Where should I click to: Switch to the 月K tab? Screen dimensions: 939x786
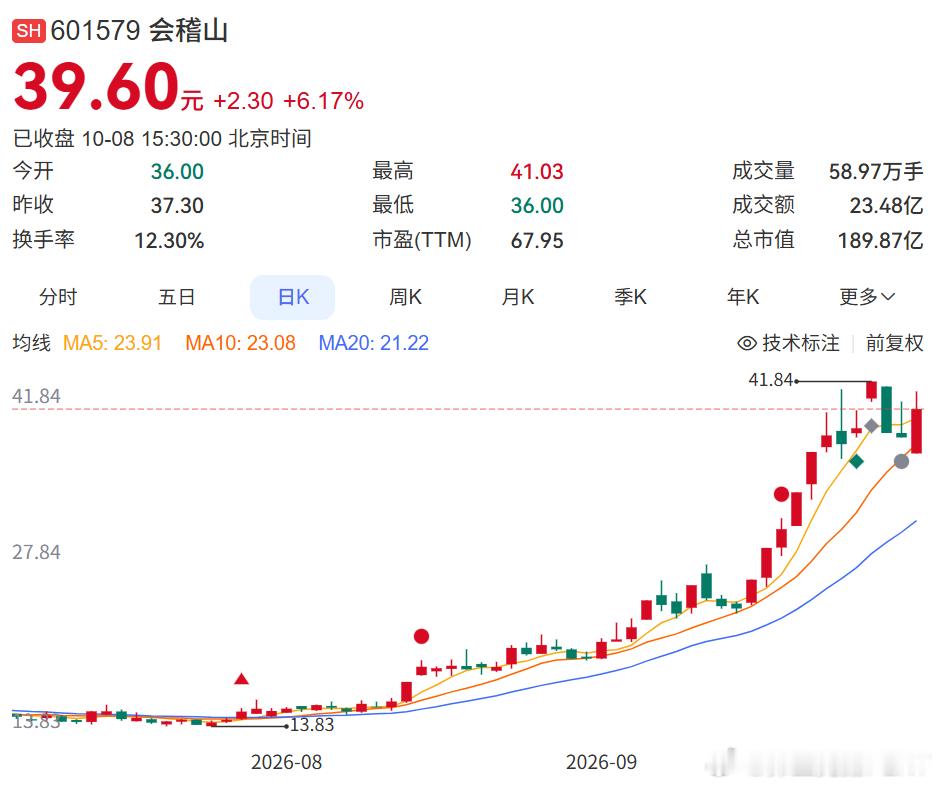[x=518, y=297]
